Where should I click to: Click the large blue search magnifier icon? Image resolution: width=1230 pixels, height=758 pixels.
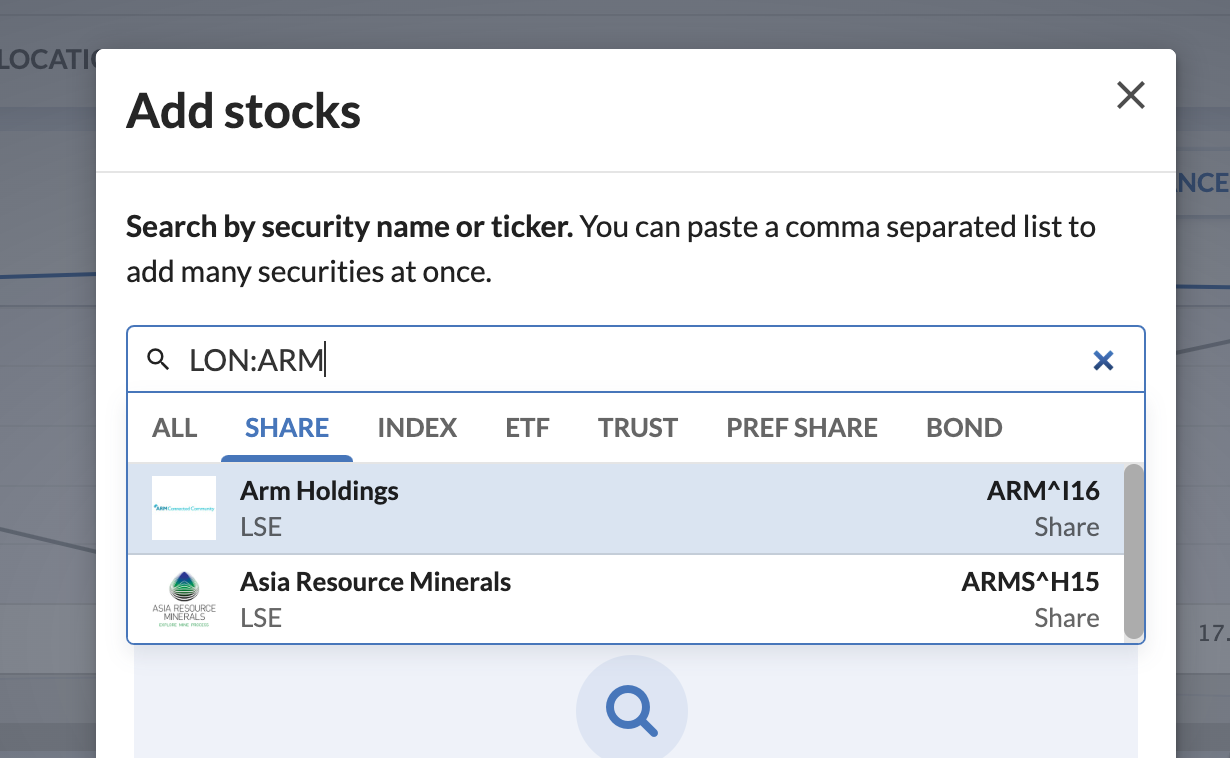pyautogui.click(x=632, y=711)
